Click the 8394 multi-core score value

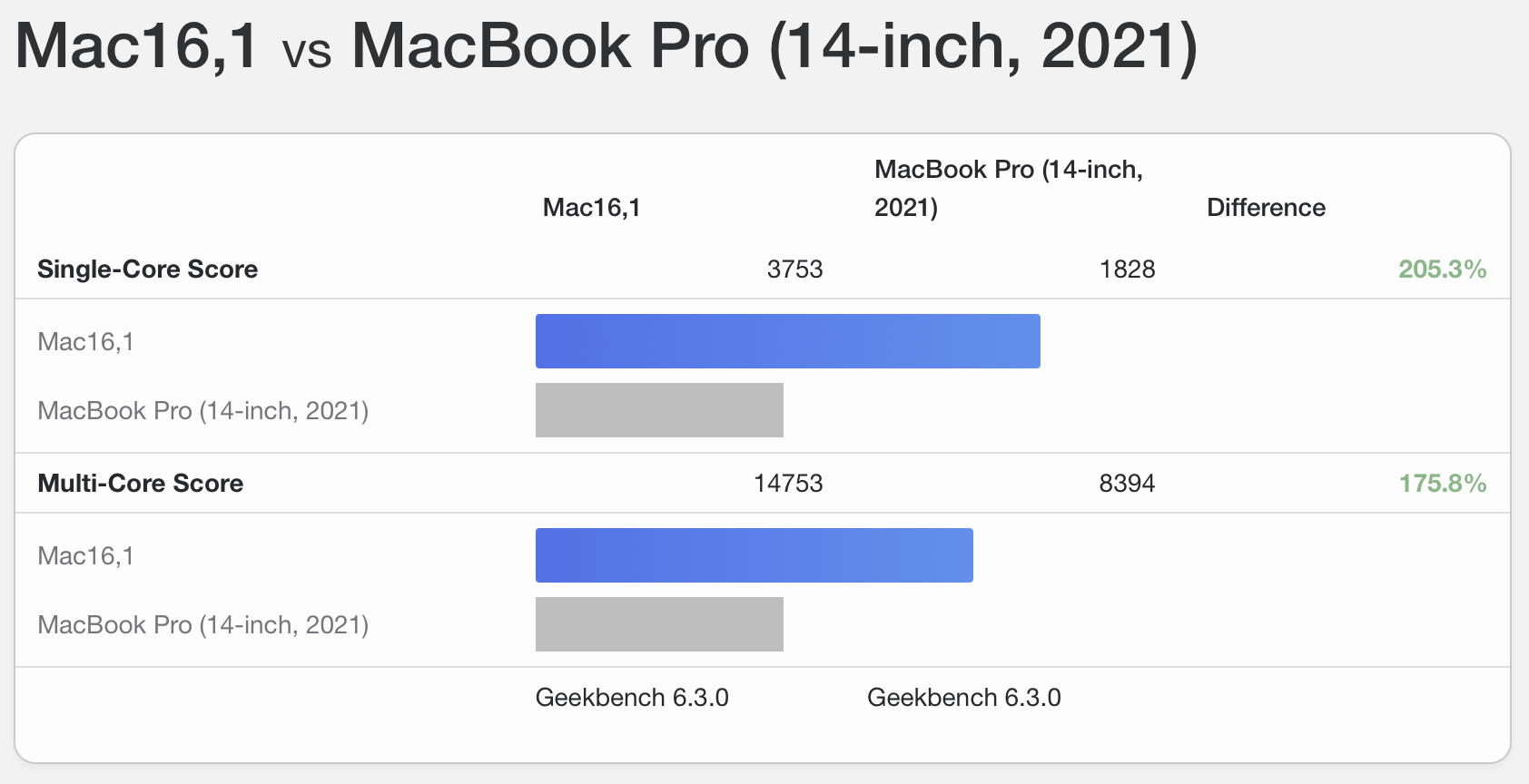(x=1127, y=484)
